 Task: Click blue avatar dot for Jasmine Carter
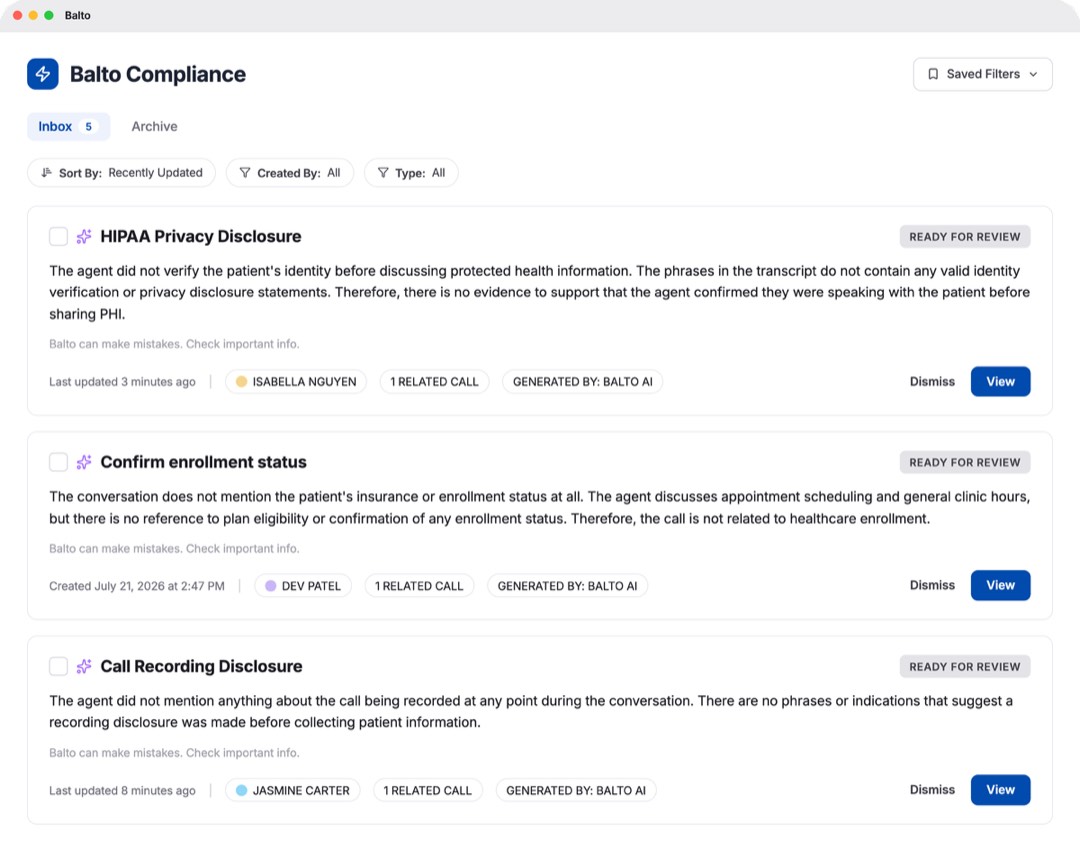pyautogui.click(x=241, y=790)
